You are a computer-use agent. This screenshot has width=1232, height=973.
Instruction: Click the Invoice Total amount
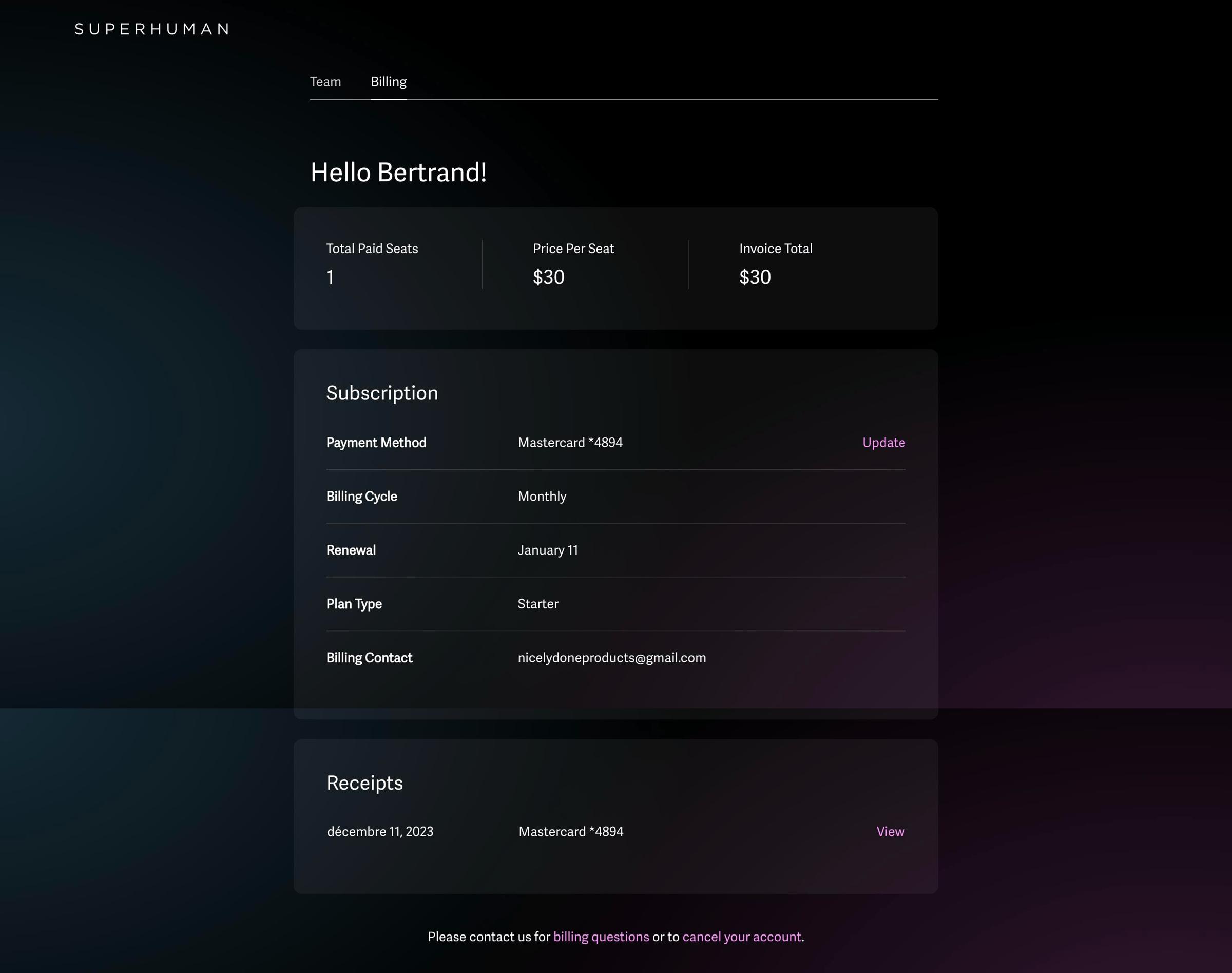click(755, 277)
